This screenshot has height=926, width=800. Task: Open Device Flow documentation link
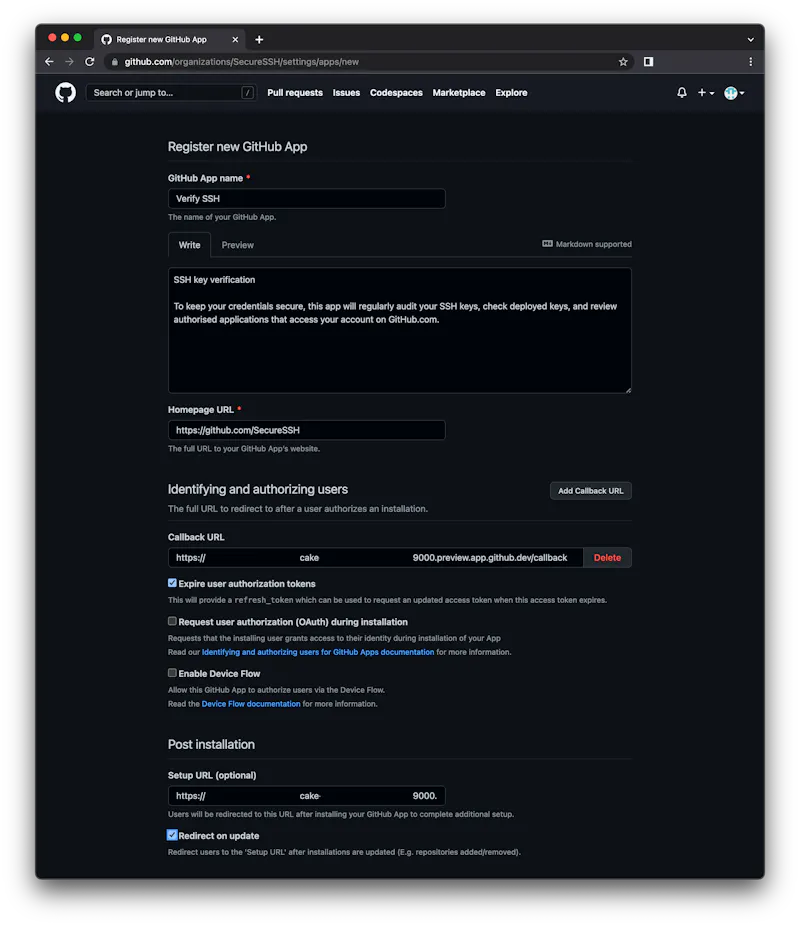point(251,704)
